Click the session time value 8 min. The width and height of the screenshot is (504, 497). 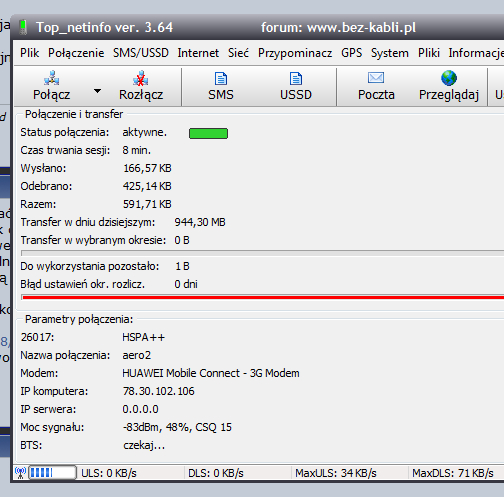tap(136, 150)
